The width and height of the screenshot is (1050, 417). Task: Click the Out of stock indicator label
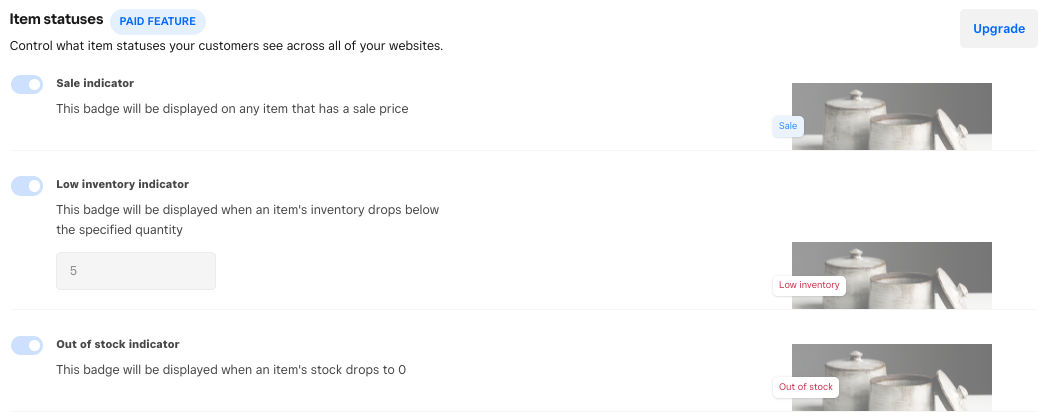118,344
